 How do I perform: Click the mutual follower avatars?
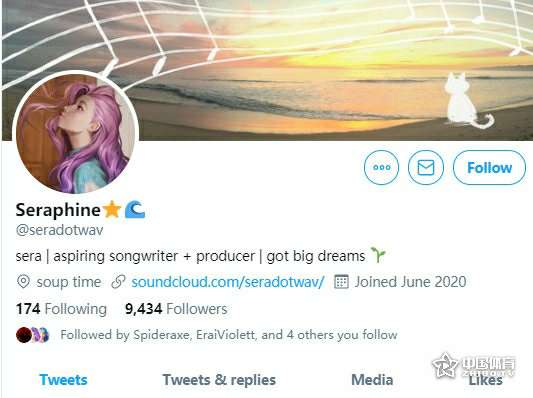pyautogui.click(x=33, y=335)
